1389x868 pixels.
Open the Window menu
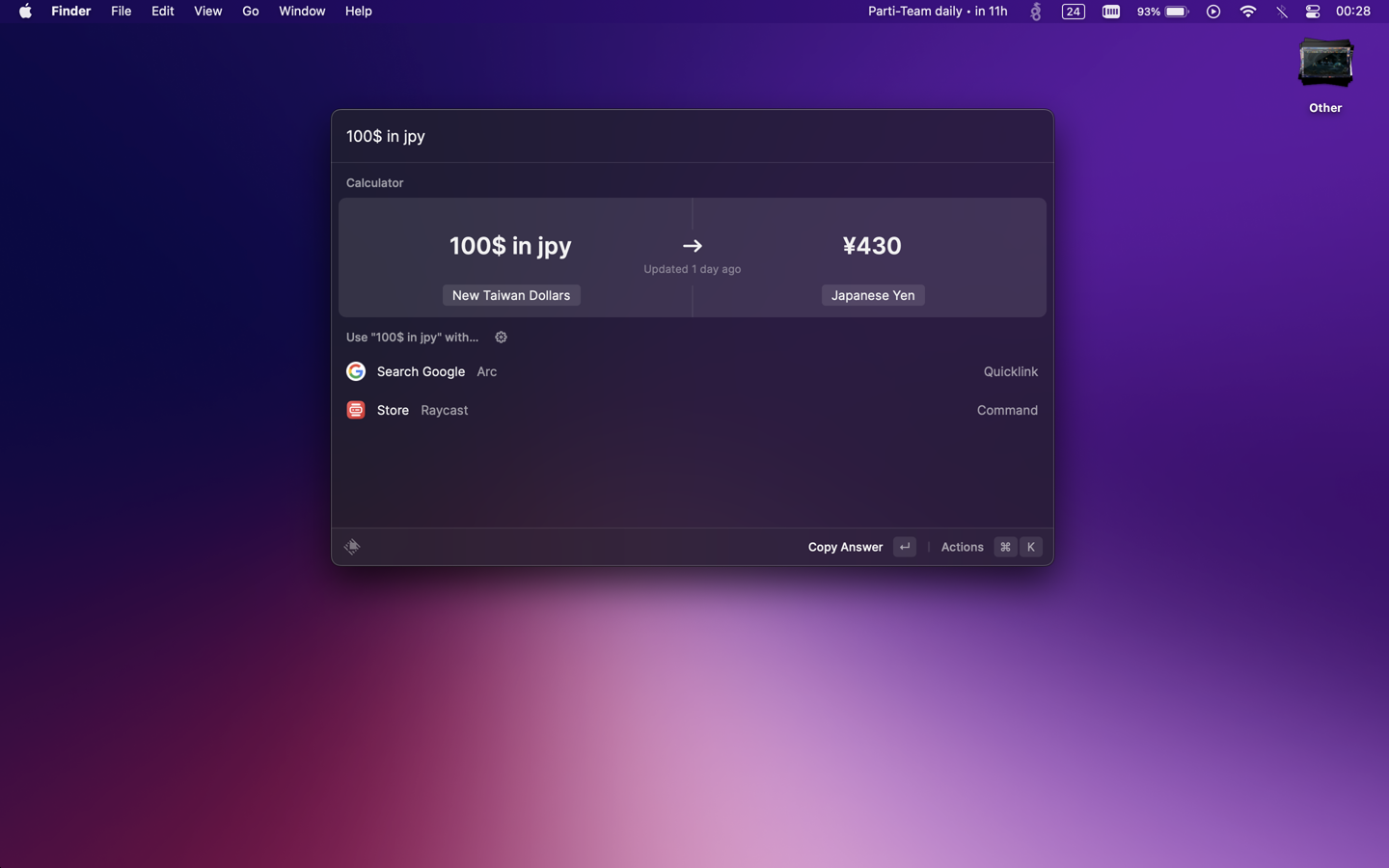point(301,12)
